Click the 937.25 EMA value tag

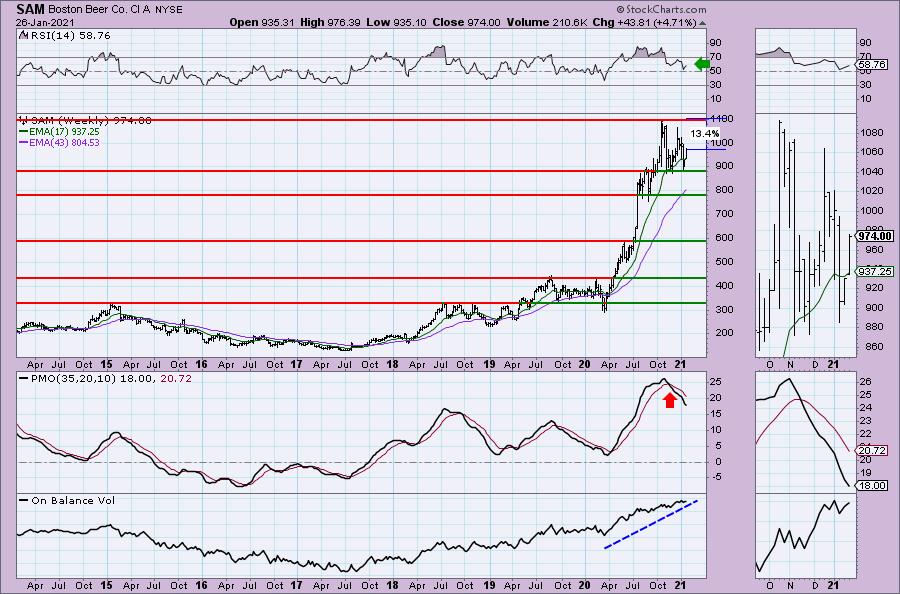(875, 271)
